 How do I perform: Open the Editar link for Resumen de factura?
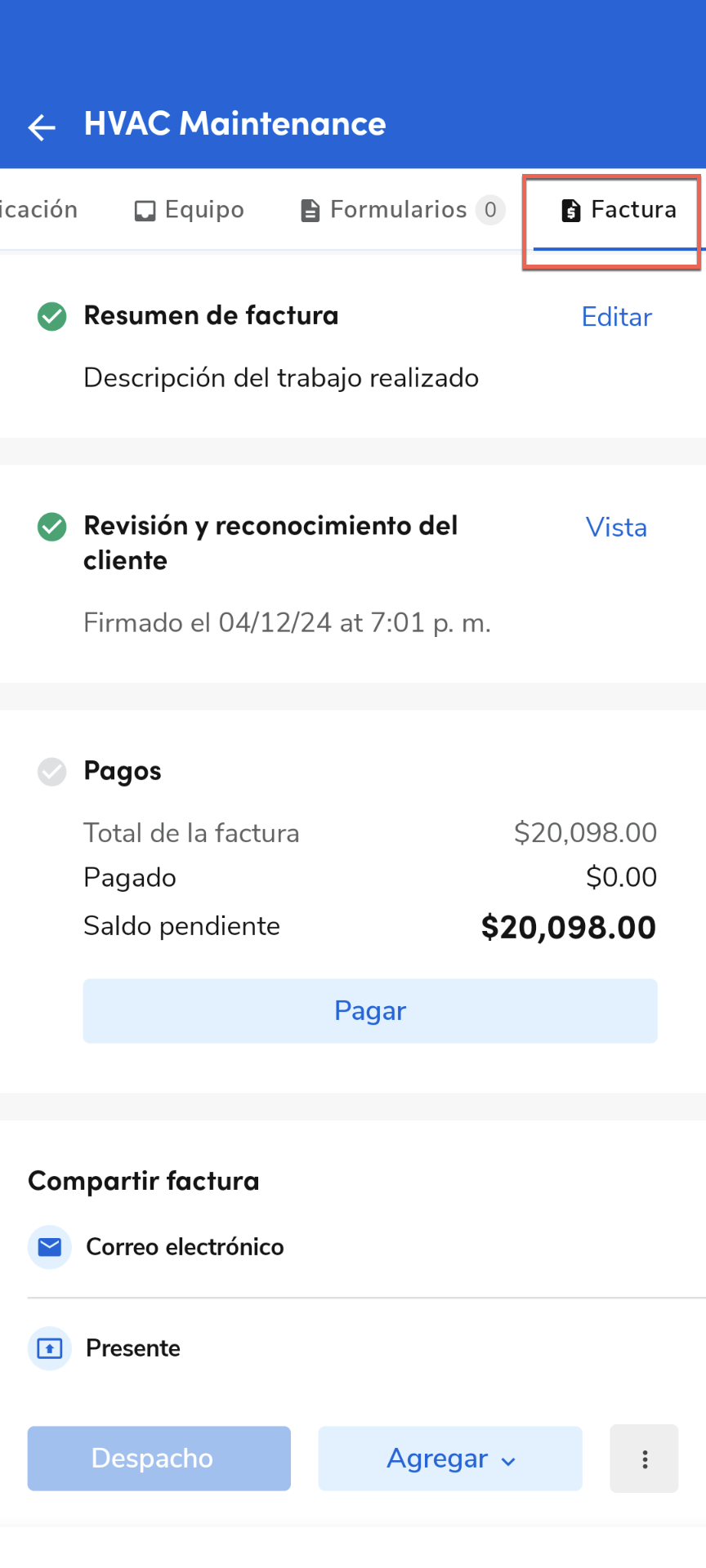(616, 317)
